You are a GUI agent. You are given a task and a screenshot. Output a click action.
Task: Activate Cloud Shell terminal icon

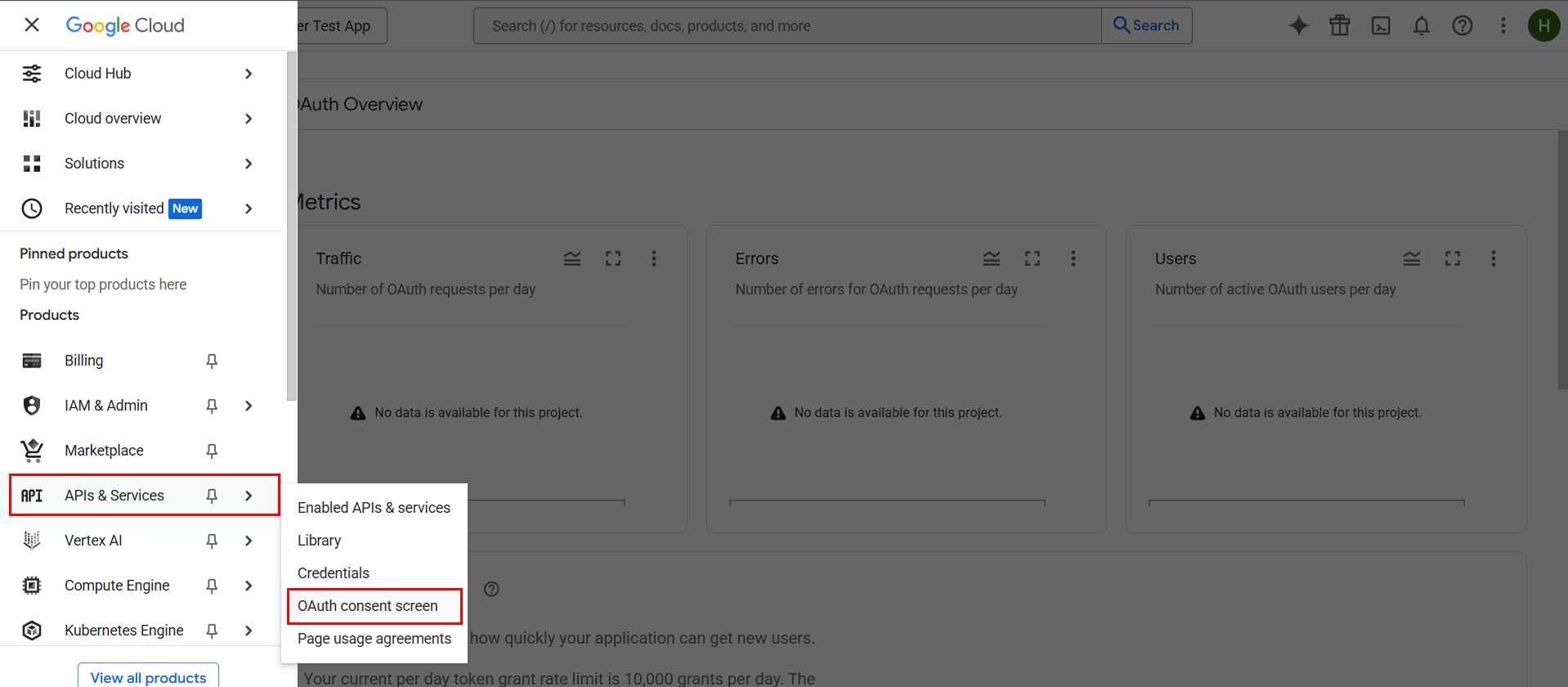[1381, 25]
